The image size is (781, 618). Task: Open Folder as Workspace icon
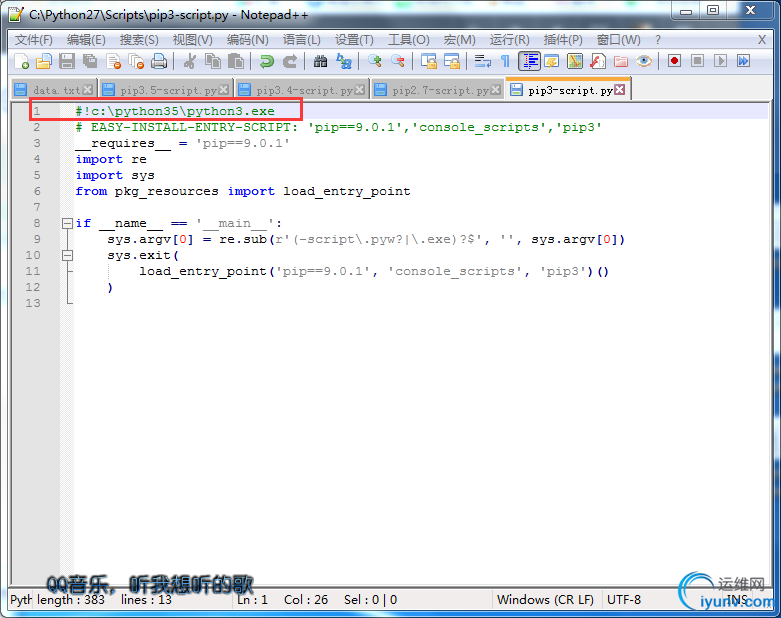621,61
